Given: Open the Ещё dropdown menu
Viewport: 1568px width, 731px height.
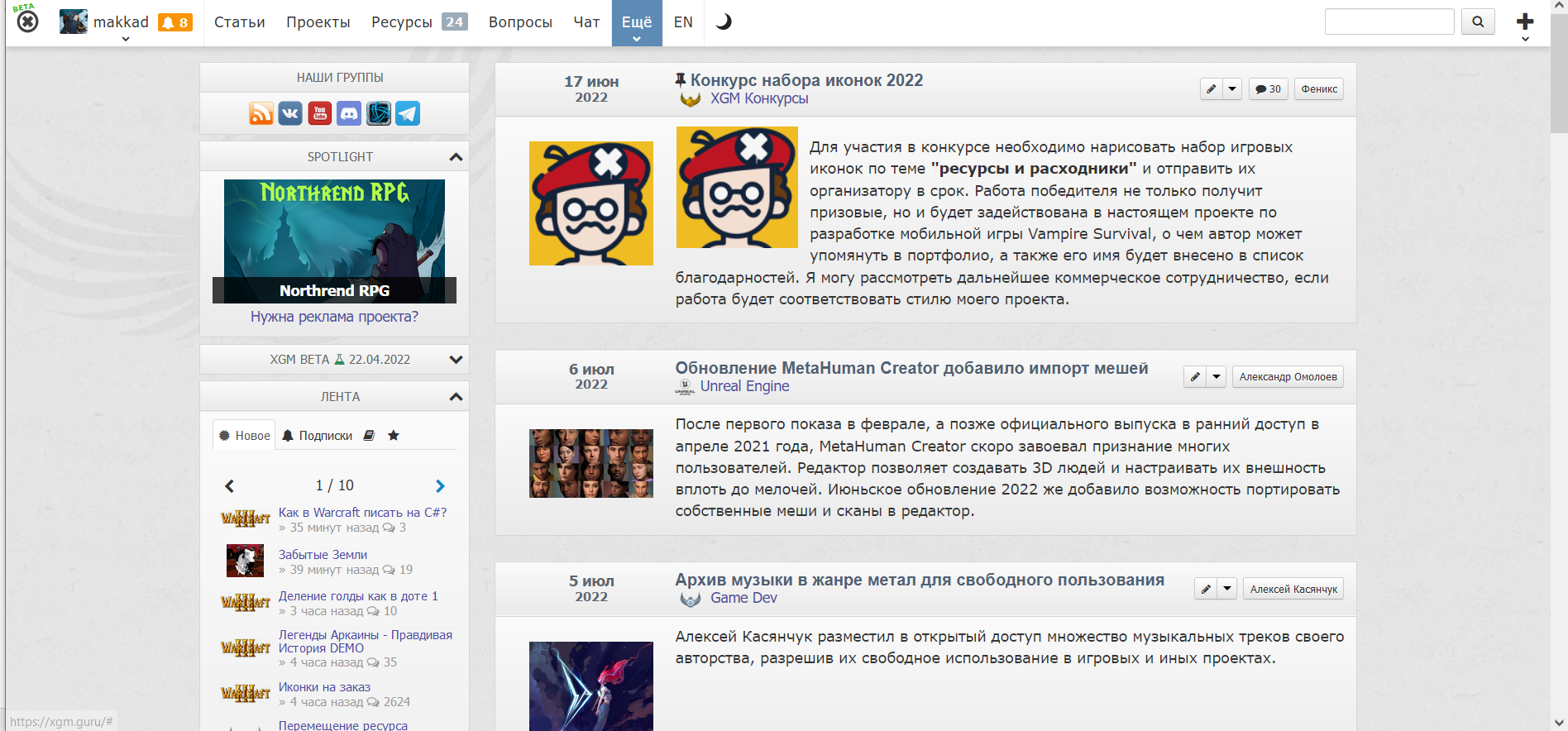Looking at the screenshot, I should click(637, 23).
